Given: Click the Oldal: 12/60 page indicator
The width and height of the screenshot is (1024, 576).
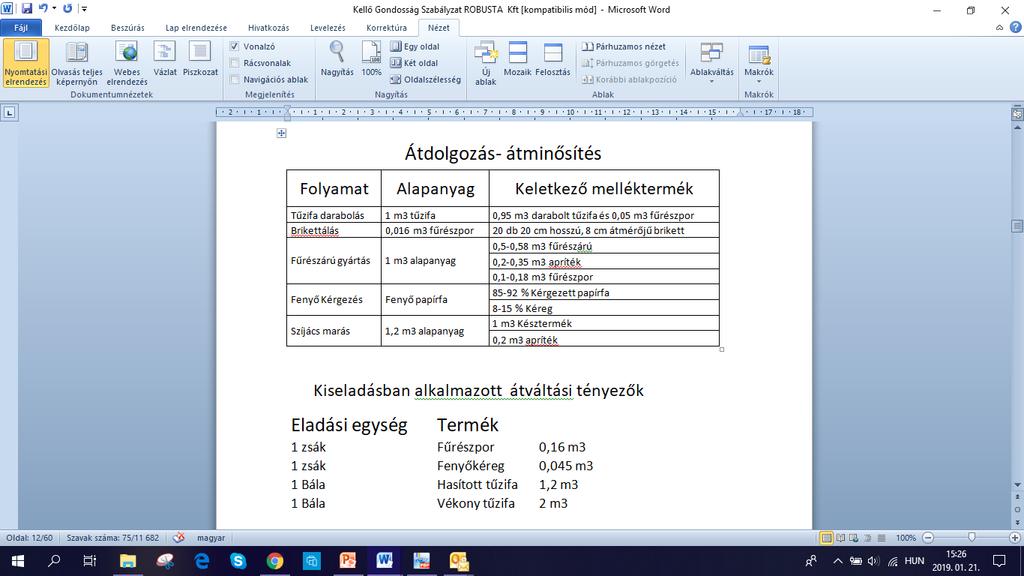Looking at the screenshot, I should coord(29,538).
